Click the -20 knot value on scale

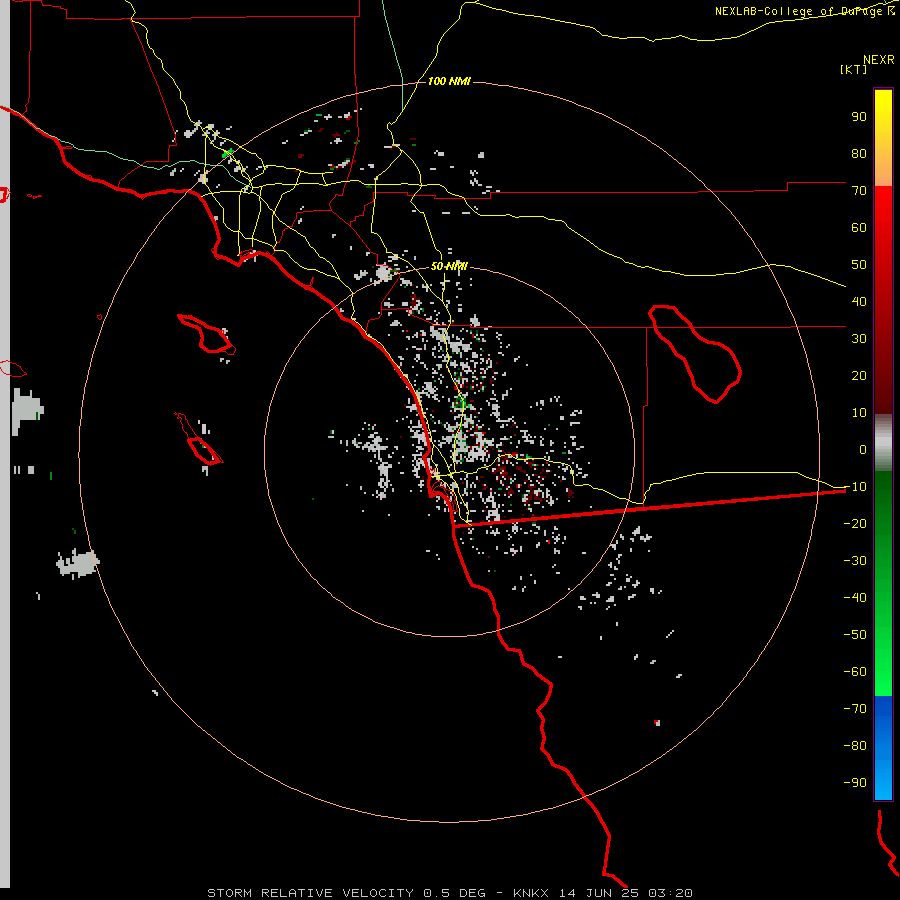[x=855, y=523]
